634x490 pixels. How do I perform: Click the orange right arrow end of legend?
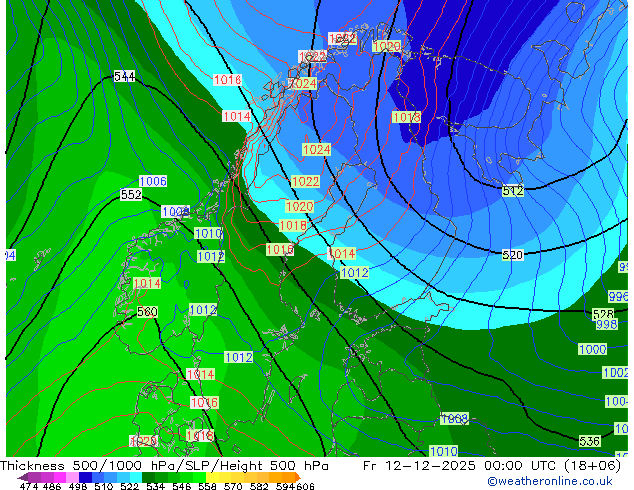point(298,478)
